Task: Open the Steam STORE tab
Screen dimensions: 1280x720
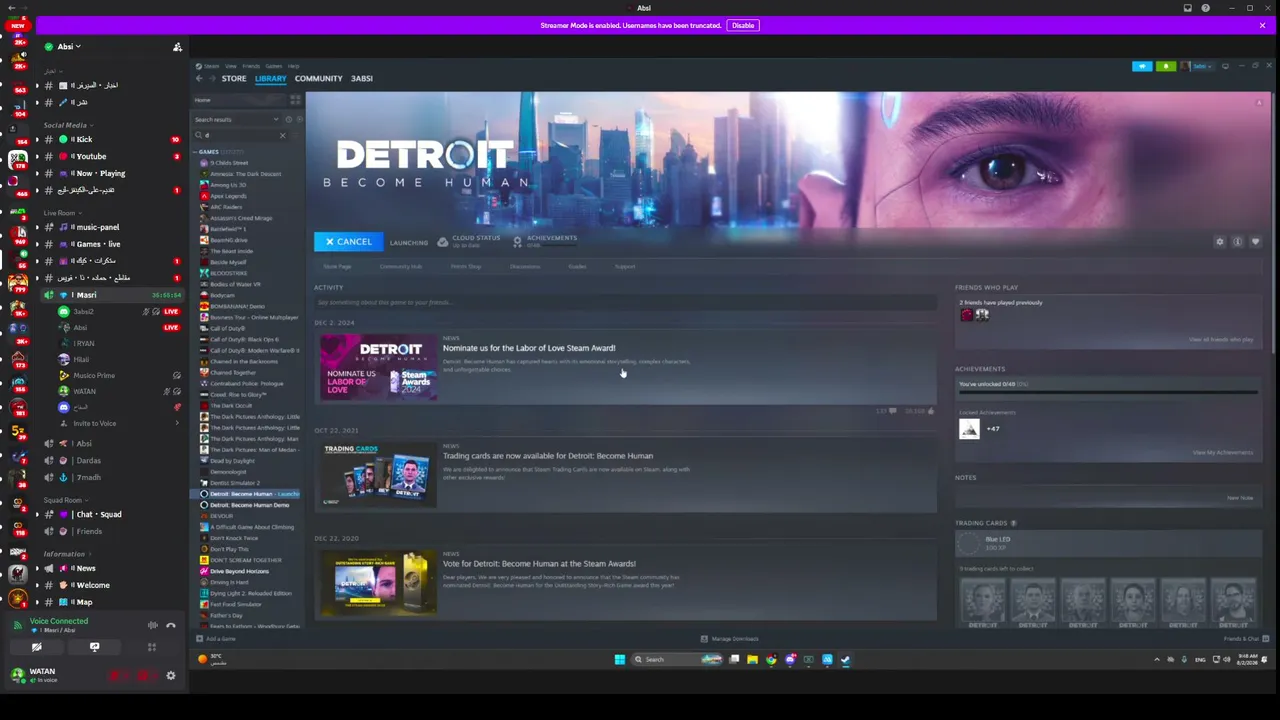Action: (x=234, y=78)
